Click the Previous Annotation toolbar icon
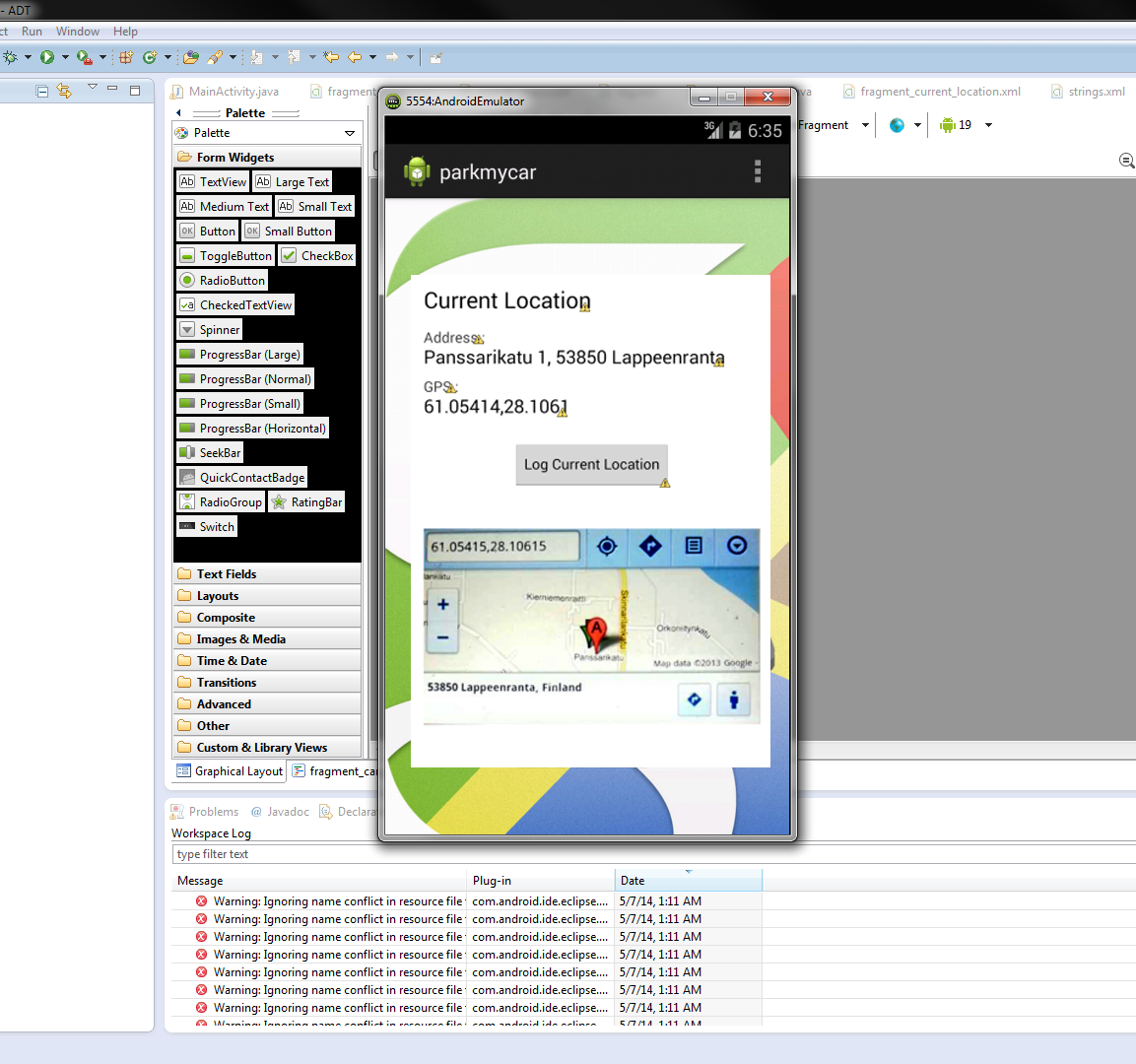This screenshot has height=1064, width=1136. (x=295, y=57)
